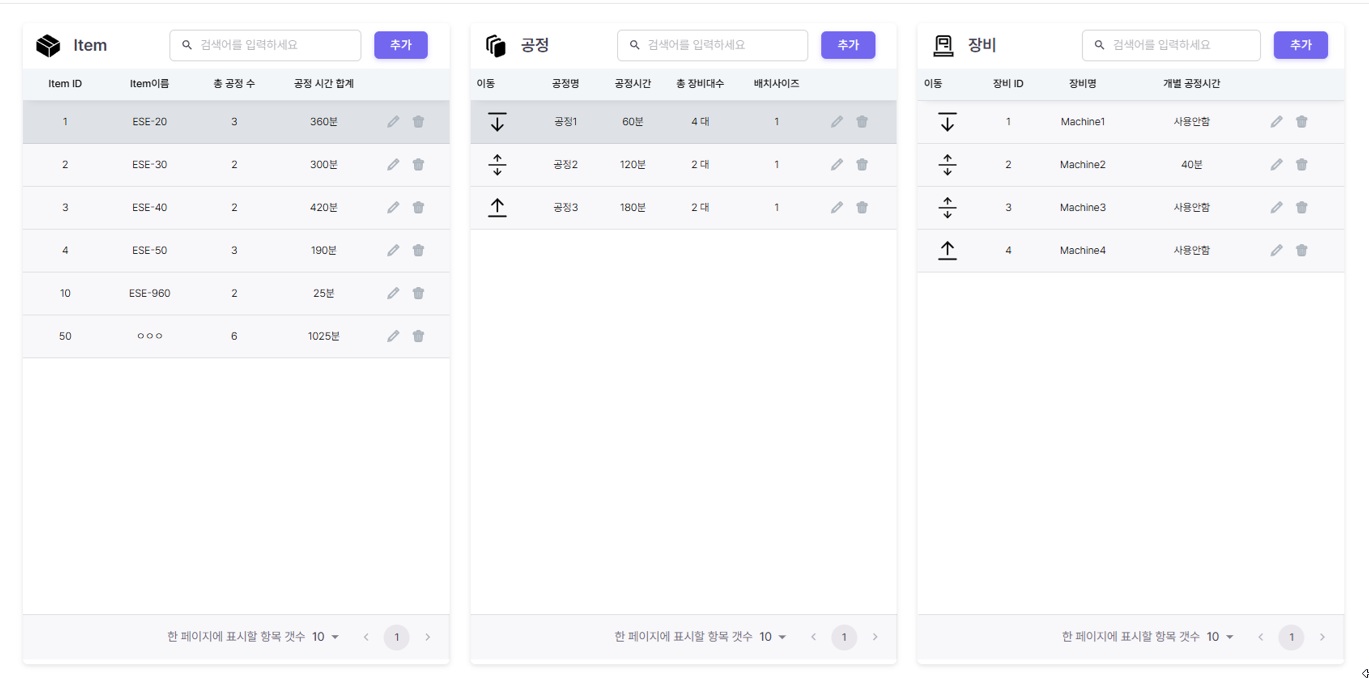
Task: Edit the ESE-20 item with pencil icon
Action: pos(393,121)
